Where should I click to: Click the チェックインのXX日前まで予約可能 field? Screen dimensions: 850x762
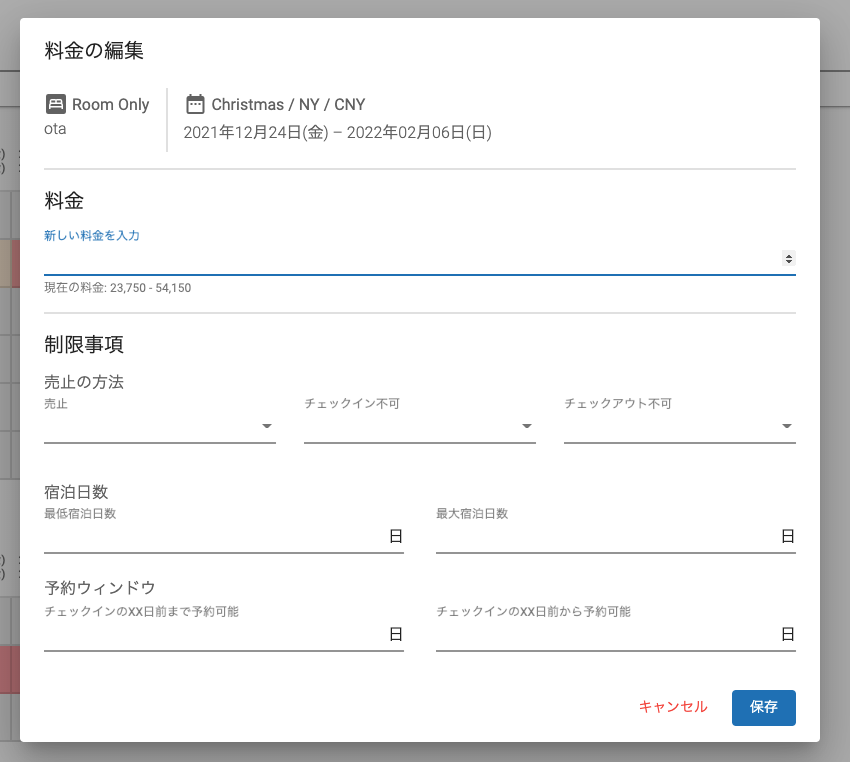[x=215, y=635]
